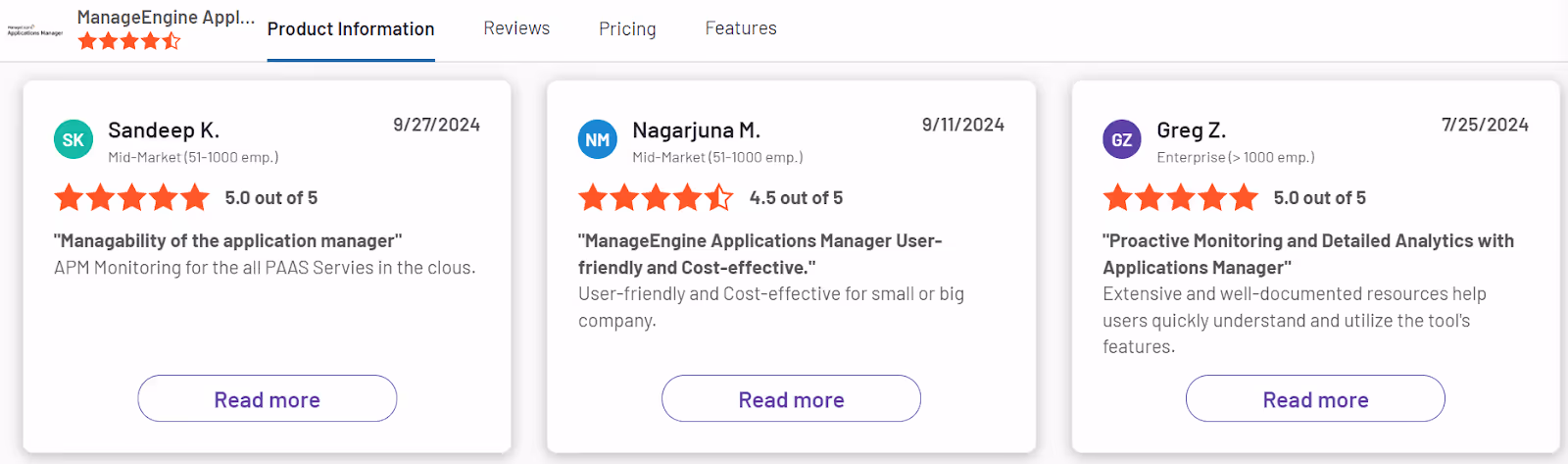This screenshot has width=1568, height=464.
Task: Click Sandeep K.'s 5.0 out of 5 score
Action: tap(271, 198)
